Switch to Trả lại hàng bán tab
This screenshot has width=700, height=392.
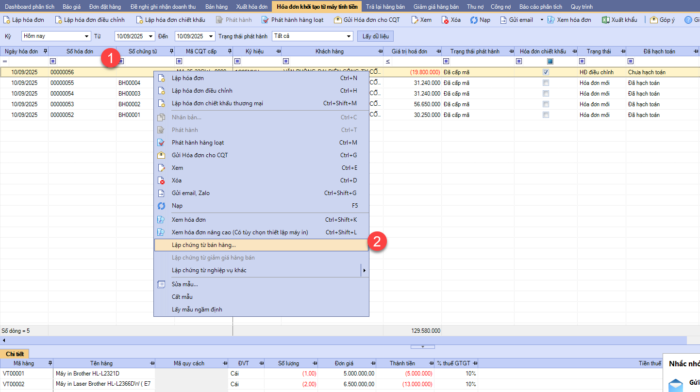385,7
